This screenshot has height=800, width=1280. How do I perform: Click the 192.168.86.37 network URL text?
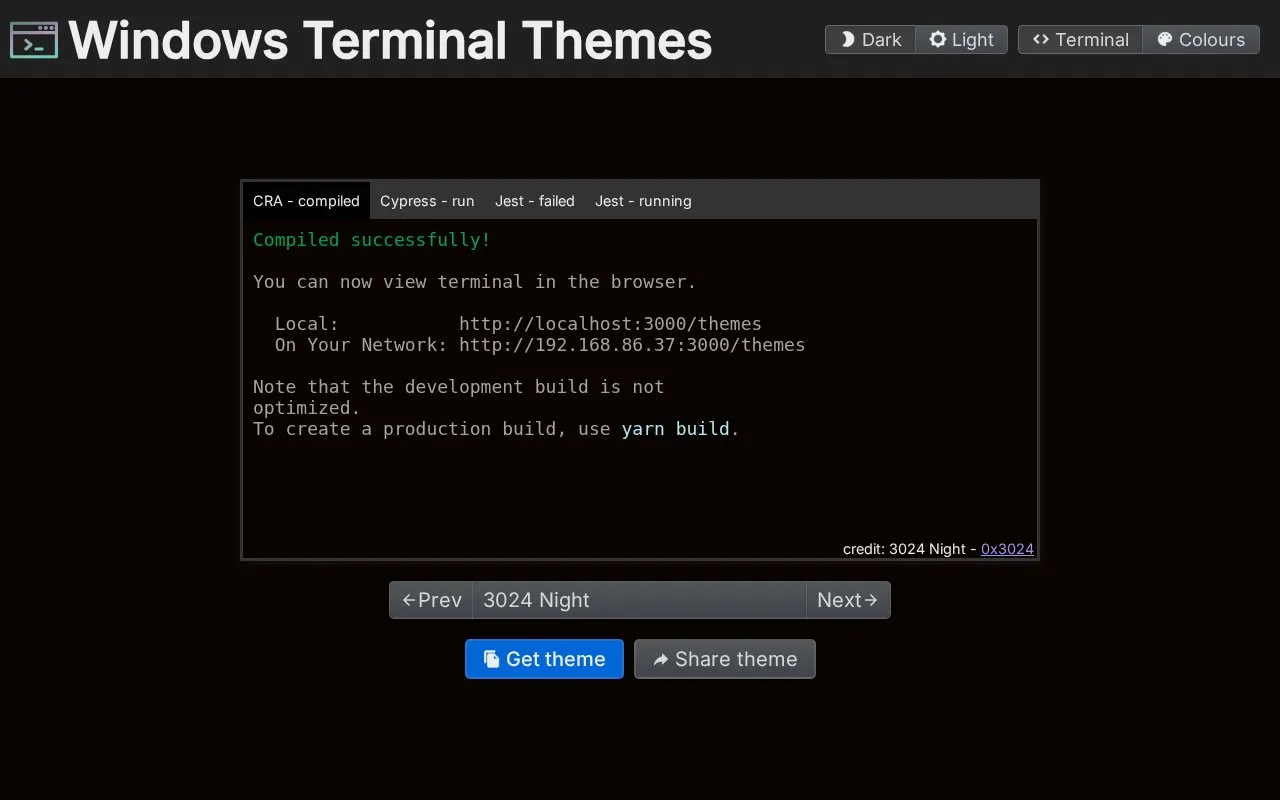pos(632,345)
